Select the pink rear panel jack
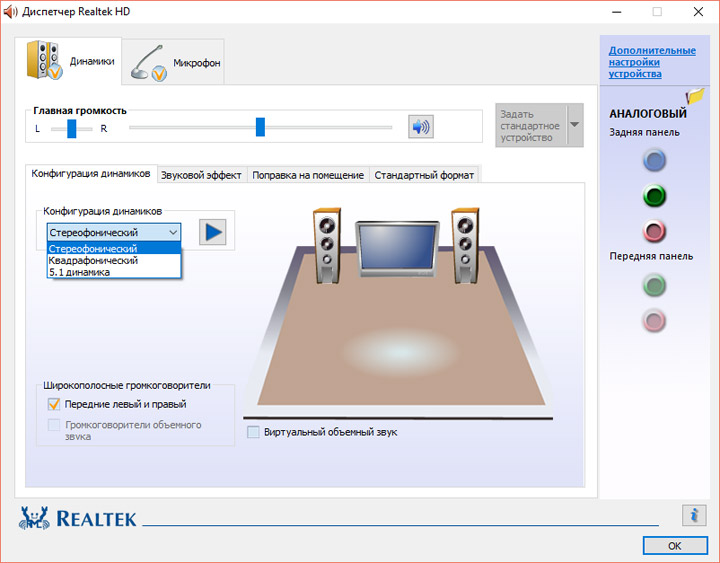The height and width of the screenshot is (563, 720). pos(654,231)
